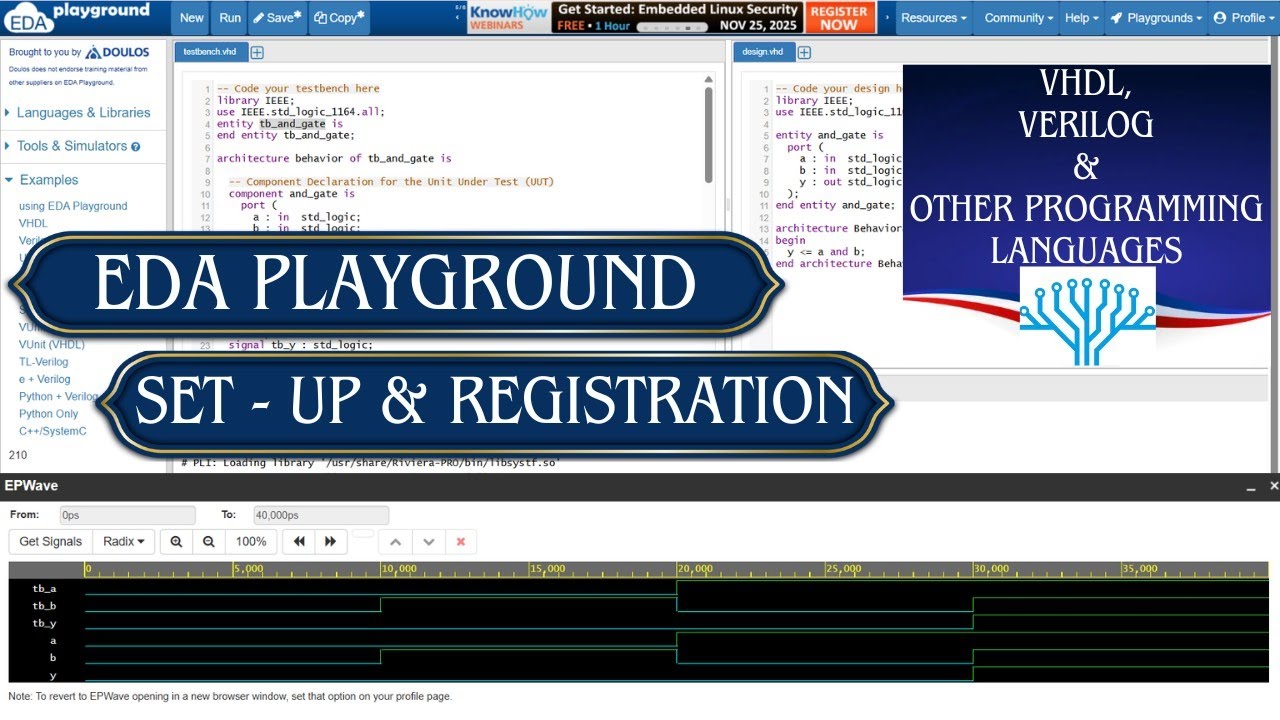This screenshot has width=1280, height=720.
Task: Move selected signal up with arrow
Action: [395, 541]
